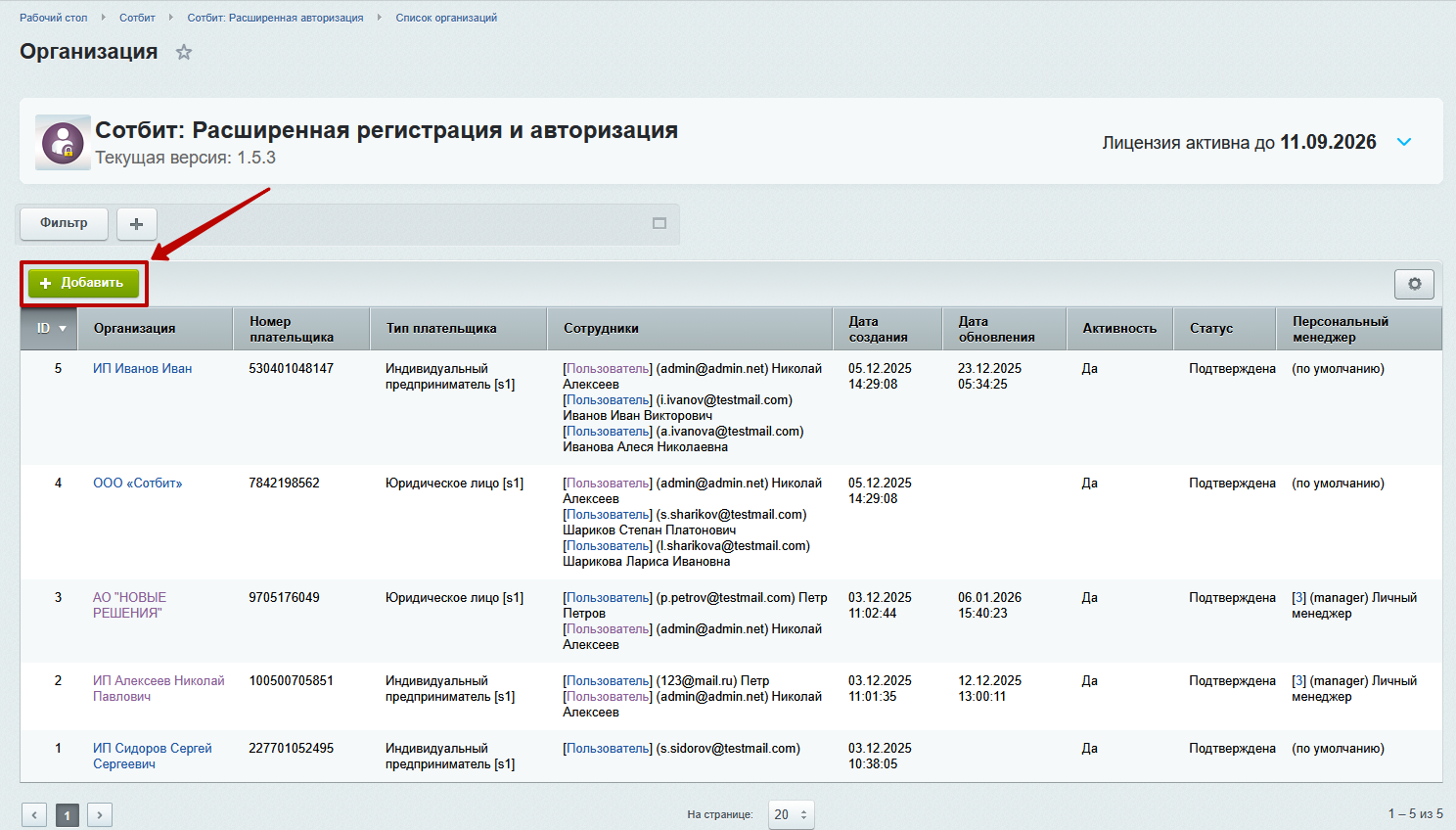Screen dimensions: 1456x830
Task: Open the Фильтр panel
Action: (63, 223)
